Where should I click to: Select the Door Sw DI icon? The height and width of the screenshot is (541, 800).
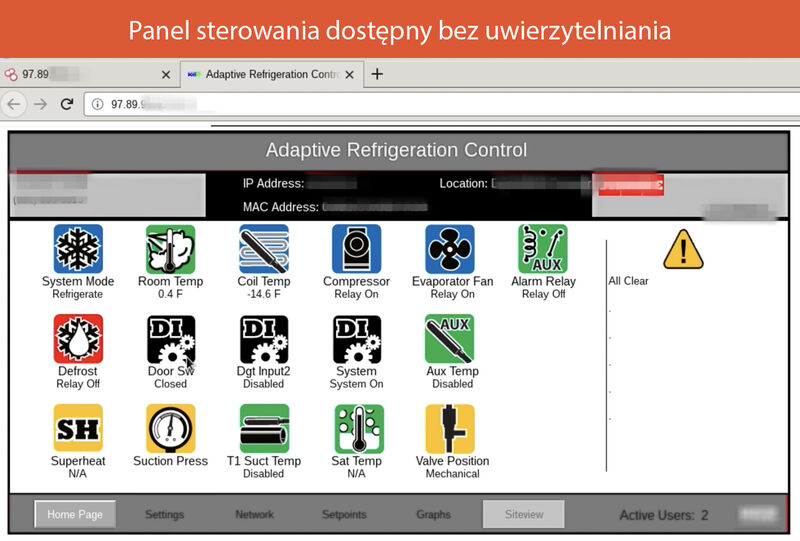[x=170, y=339]
